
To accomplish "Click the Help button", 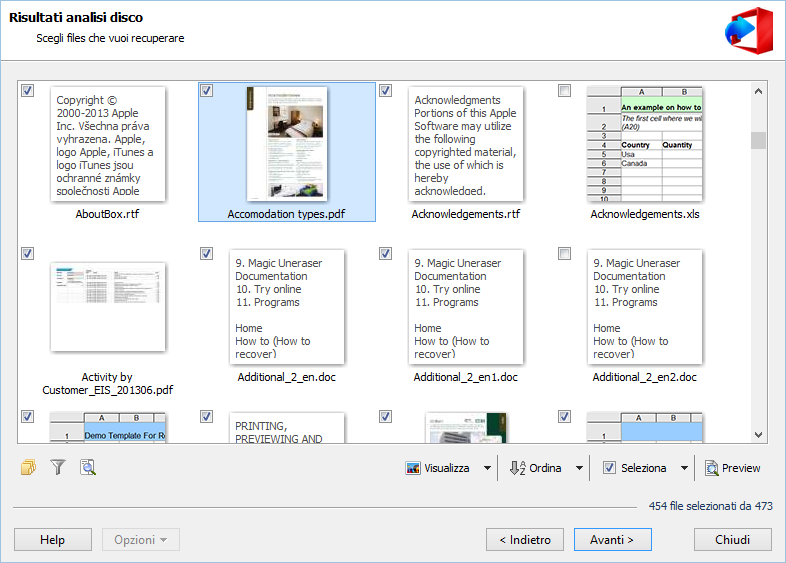I will (52, 540).
